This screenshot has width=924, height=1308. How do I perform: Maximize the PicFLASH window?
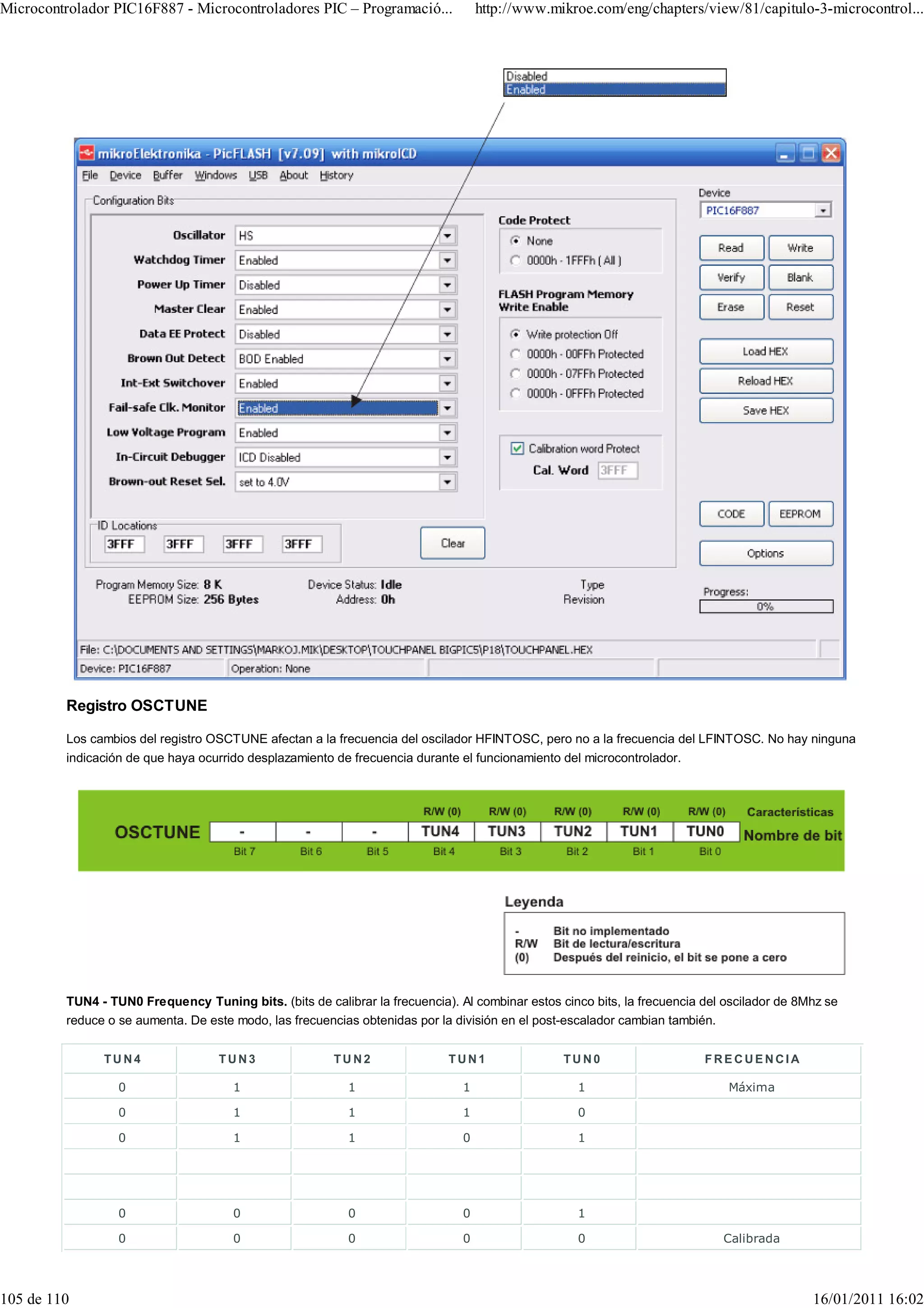[x=808, y=153]
